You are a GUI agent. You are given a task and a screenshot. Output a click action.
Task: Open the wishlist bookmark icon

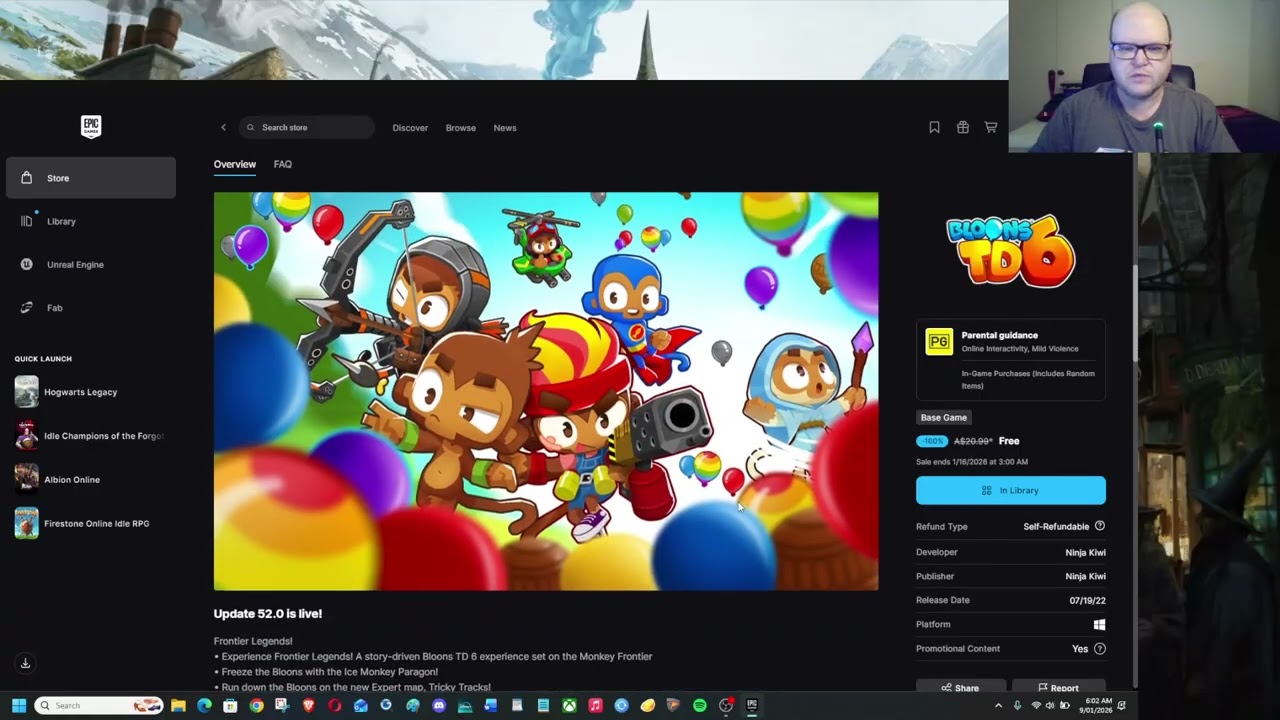pyautogui.click(x=934, y=128)
